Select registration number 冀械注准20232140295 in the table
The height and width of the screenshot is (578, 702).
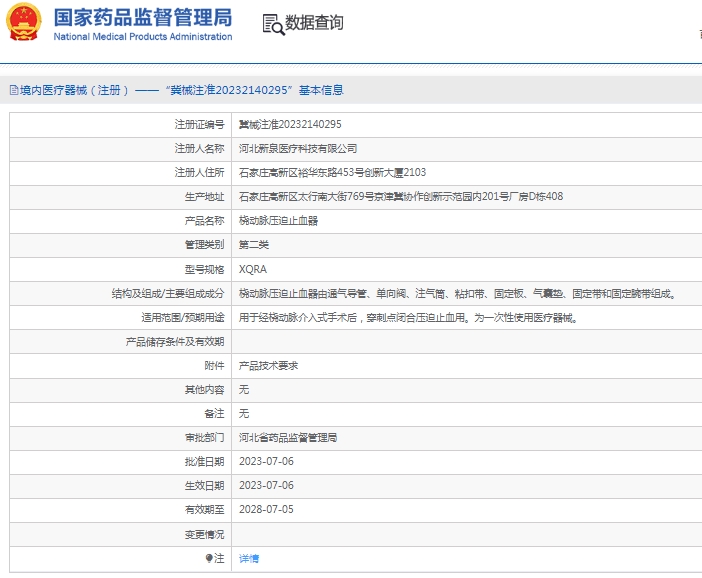click(290, 124)
